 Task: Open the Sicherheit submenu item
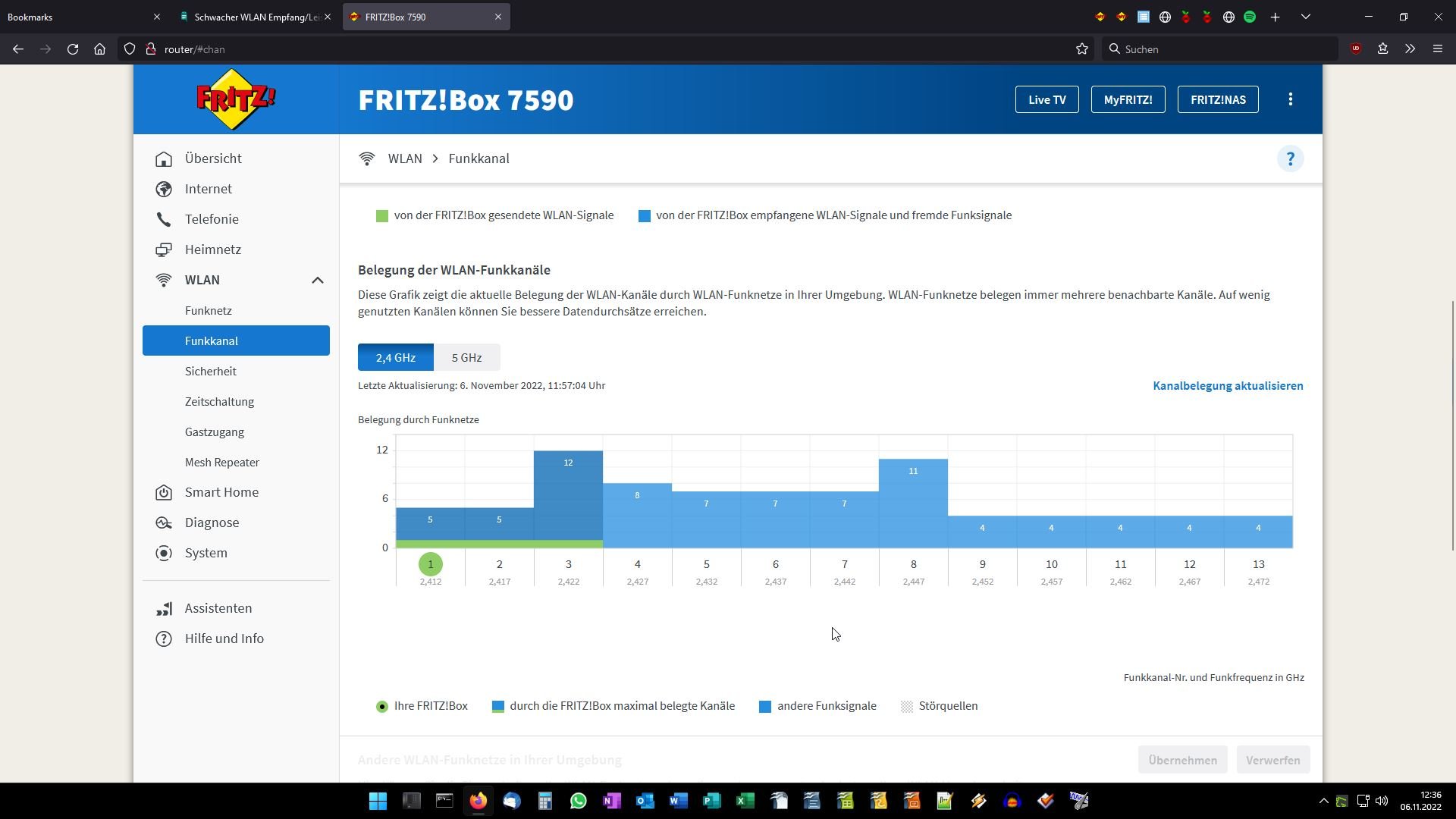coord(210,371)
